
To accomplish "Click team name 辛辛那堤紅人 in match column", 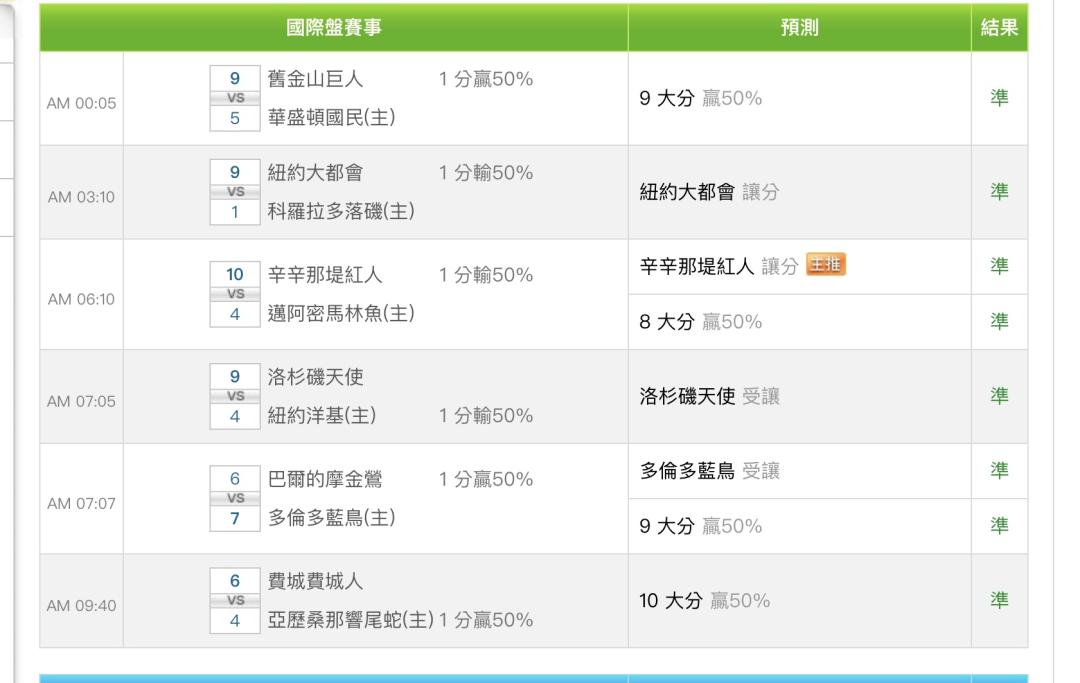I will click(325, 275).
